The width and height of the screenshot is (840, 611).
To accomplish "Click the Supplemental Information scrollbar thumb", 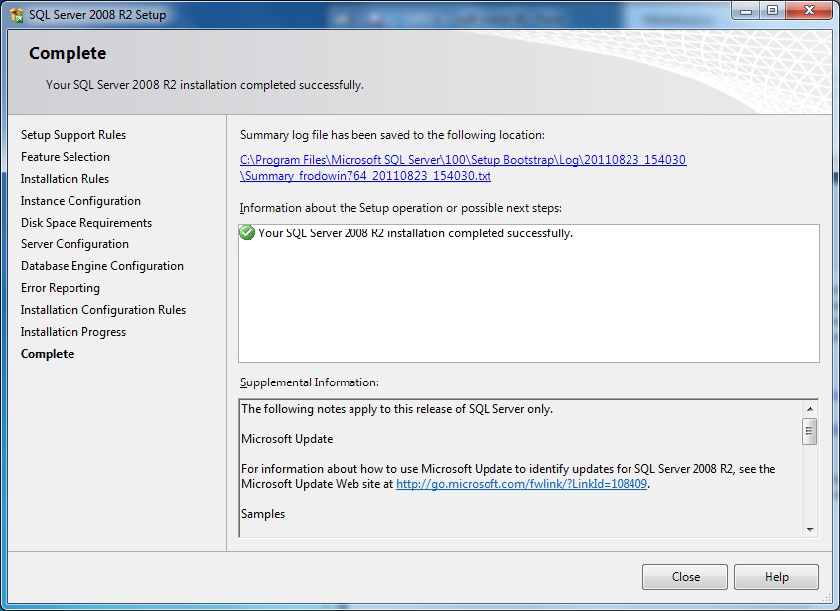I will point(809,432).
